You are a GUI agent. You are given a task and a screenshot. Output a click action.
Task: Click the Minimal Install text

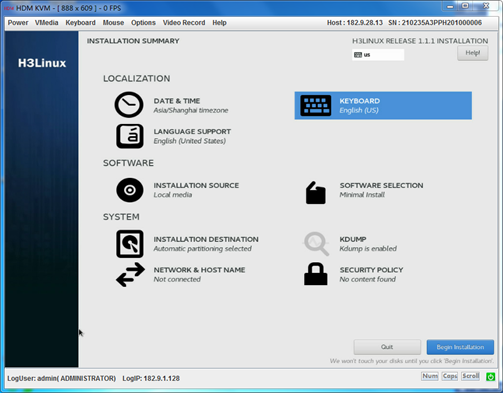[x=362, y=195]
